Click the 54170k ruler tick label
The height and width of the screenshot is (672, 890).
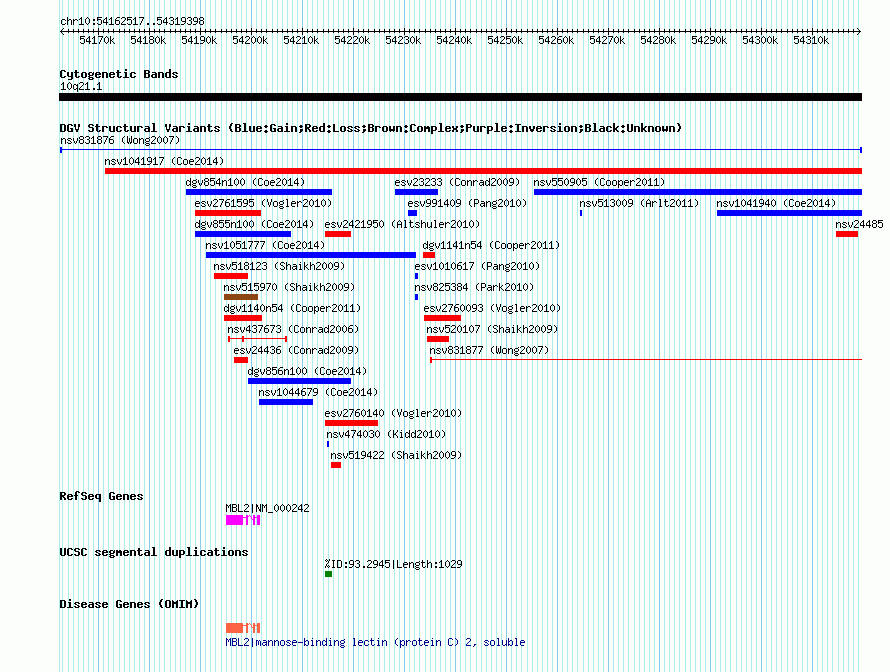click(x=97, y=40)
